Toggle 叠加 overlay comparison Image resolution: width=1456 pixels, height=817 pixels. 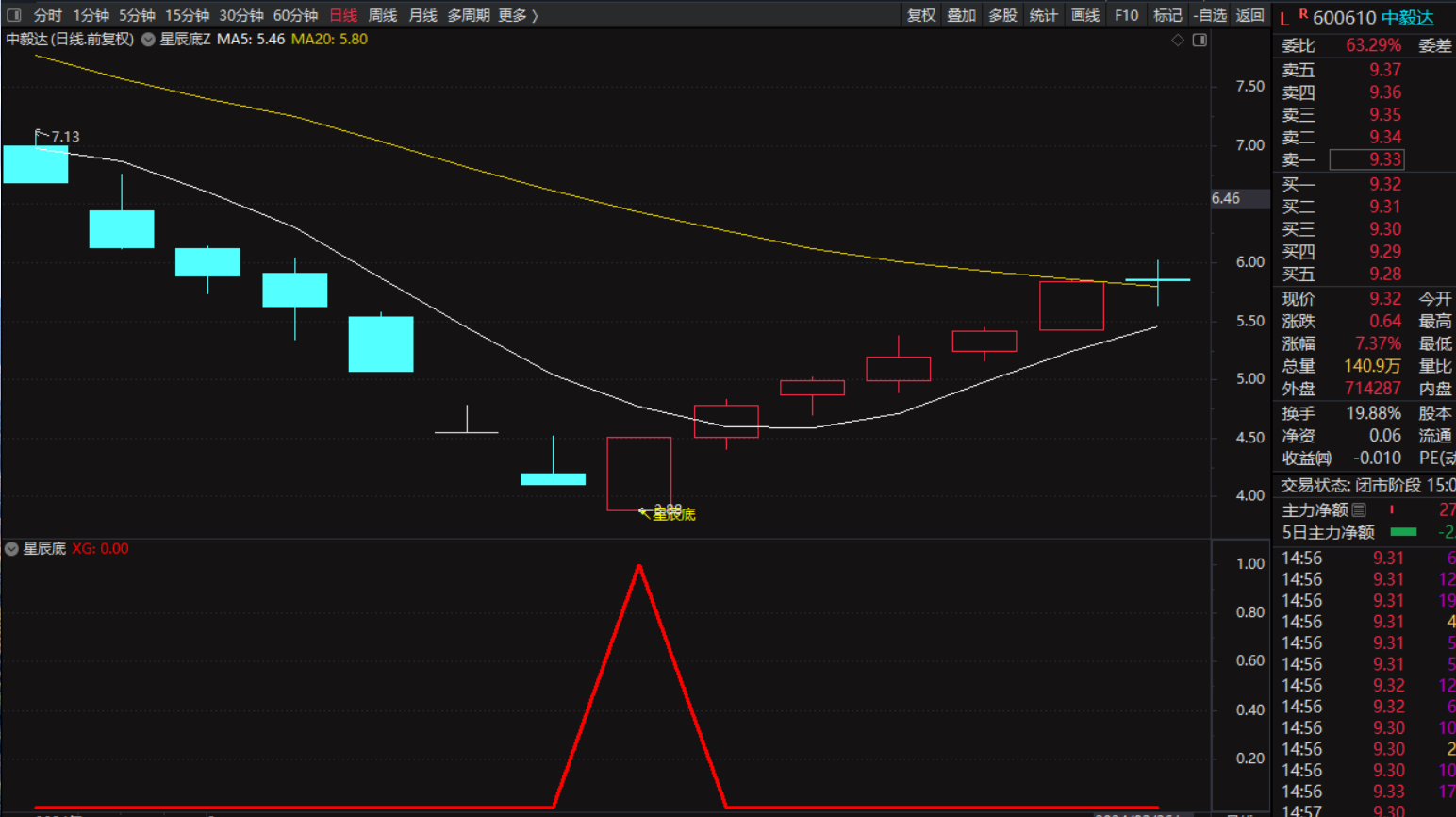[961, 15]
